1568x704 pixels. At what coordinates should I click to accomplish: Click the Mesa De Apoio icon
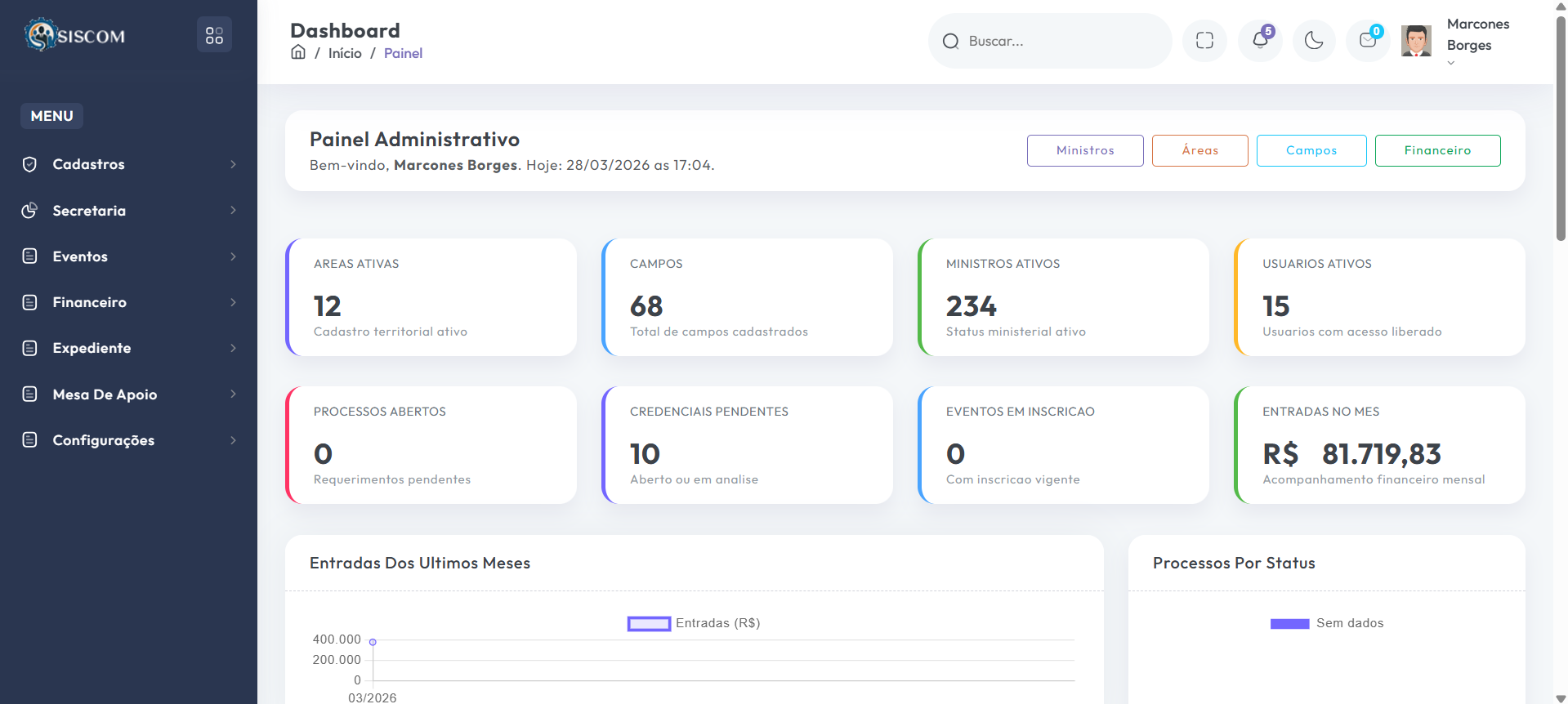pos(29,394)
